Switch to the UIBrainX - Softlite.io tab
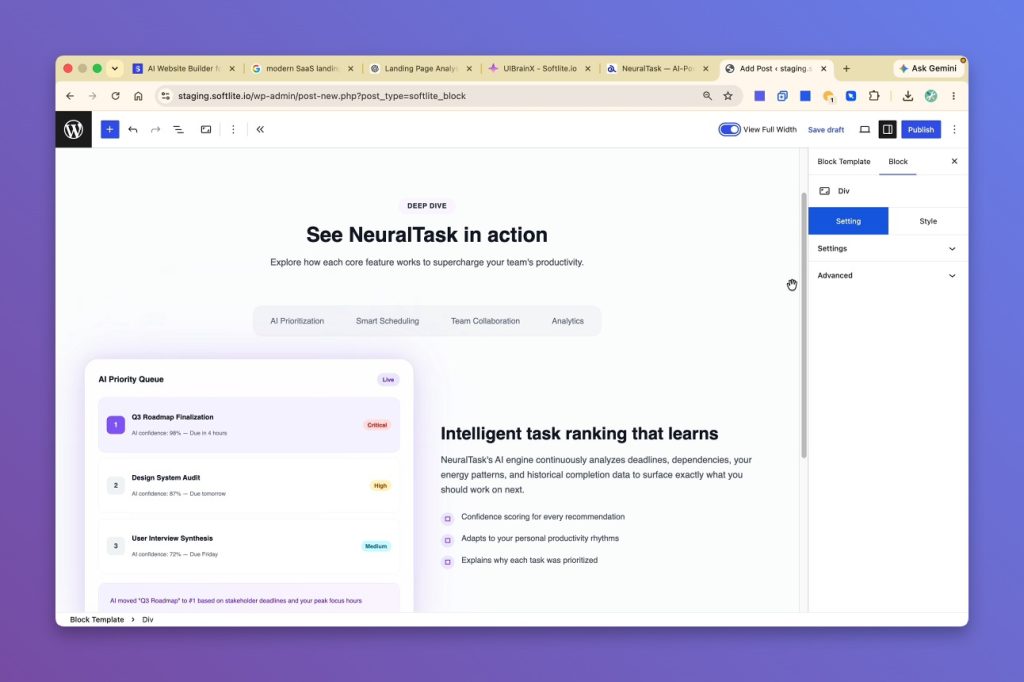This screenshot has height=682, width=1024. [539, 69]
